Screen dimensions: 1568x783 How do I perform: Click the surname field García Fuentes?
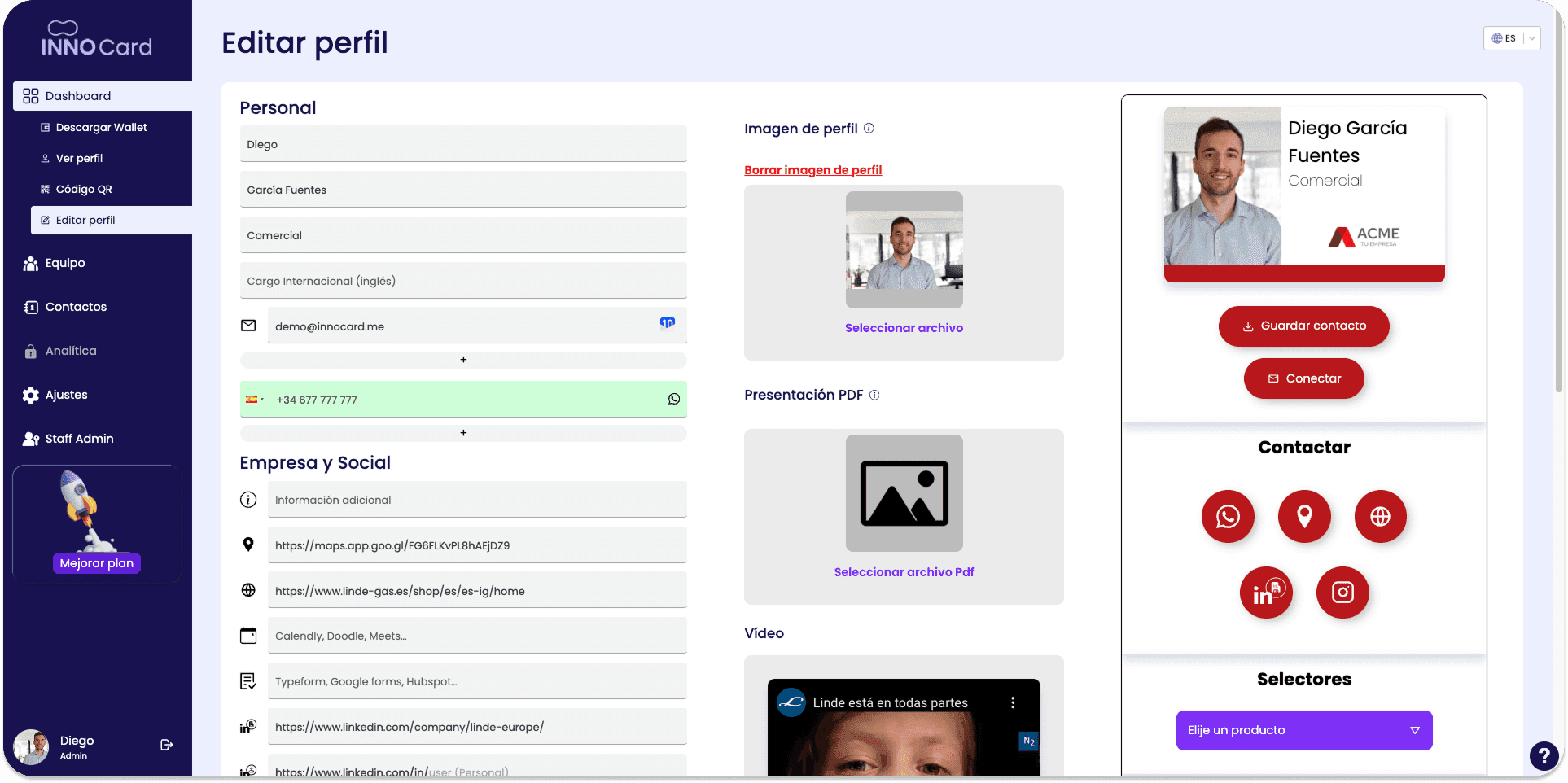click(463, 190)
